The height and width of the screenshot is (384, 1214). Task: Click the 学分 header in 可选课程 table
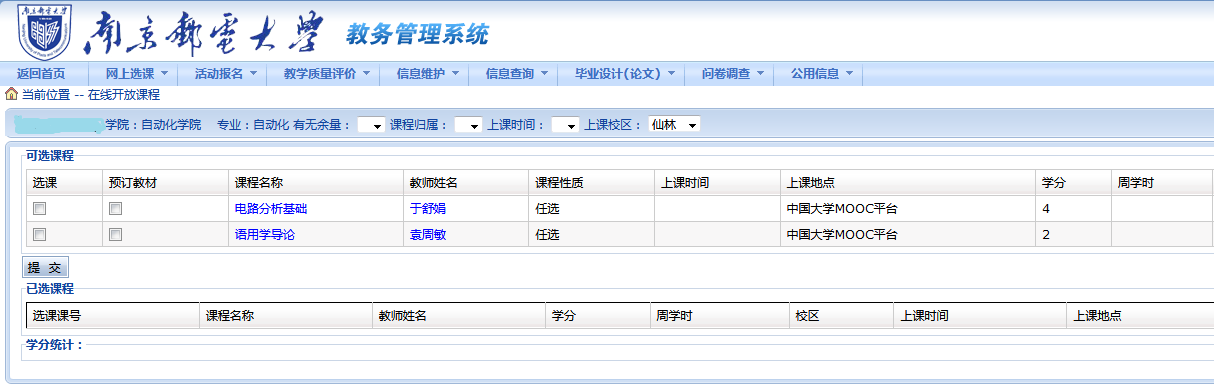click(1054, 183)
